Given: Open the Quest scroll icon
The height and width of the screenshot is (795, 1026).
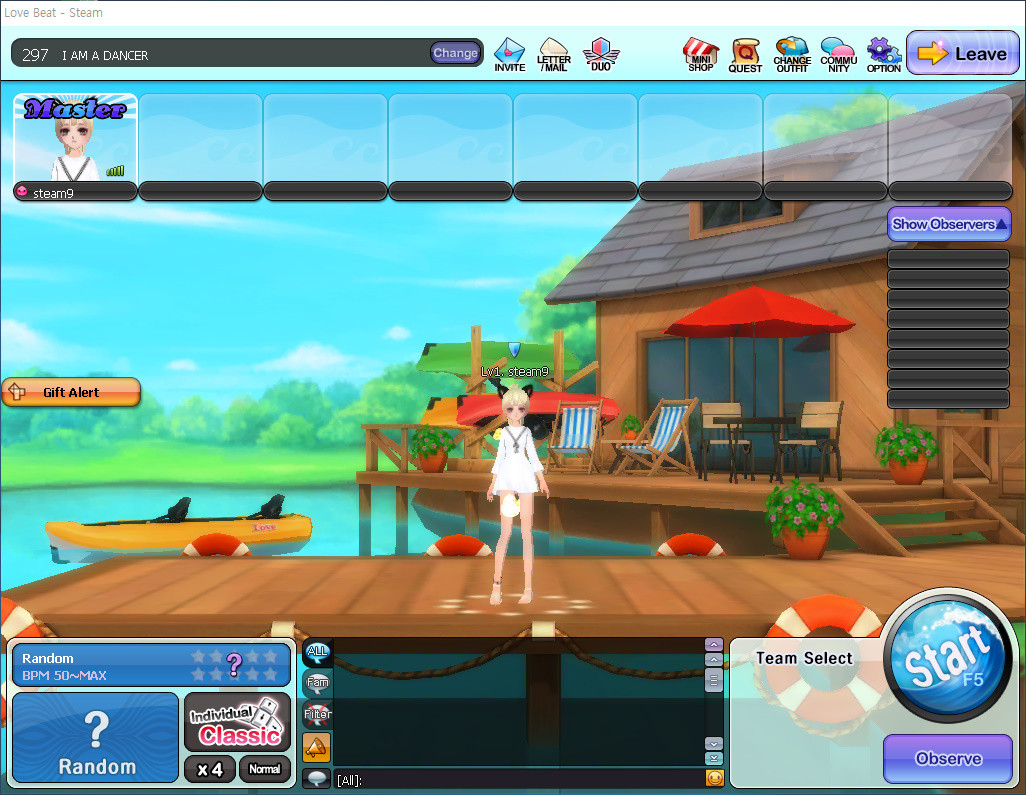Looking at the screenshot, I should 745,54.
